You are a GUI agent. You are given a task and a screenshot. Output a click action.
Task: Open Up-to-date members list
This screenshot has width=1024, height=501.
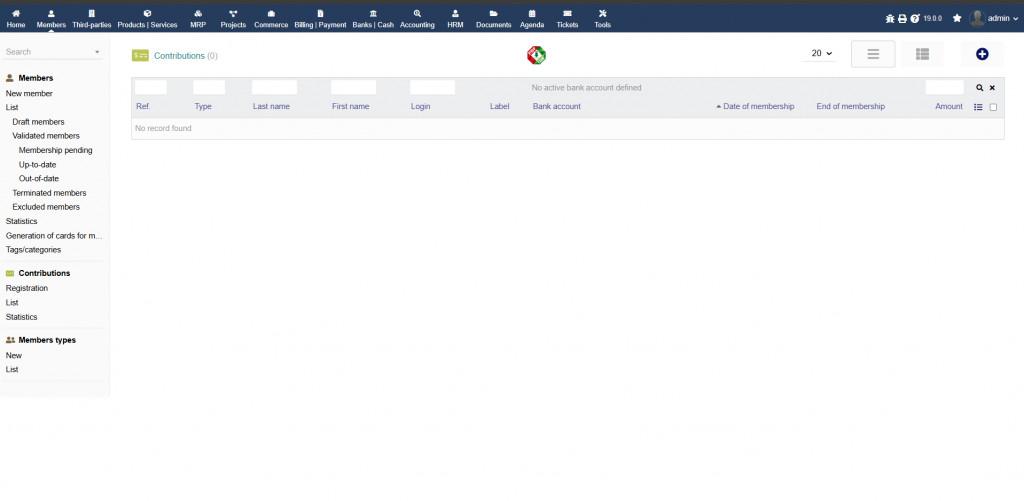[37, 165]
